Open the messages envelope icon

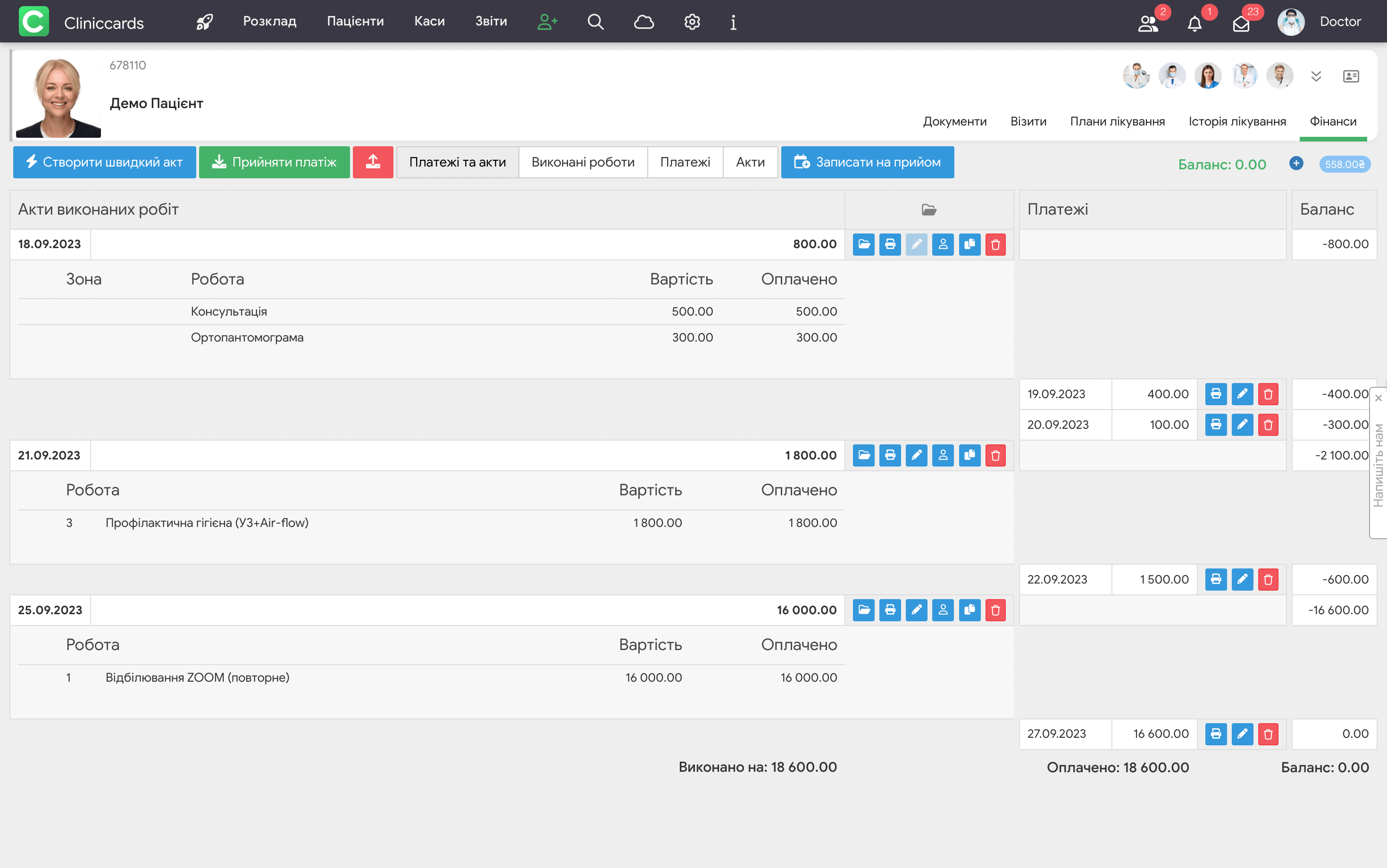(x=1241, y=24)
